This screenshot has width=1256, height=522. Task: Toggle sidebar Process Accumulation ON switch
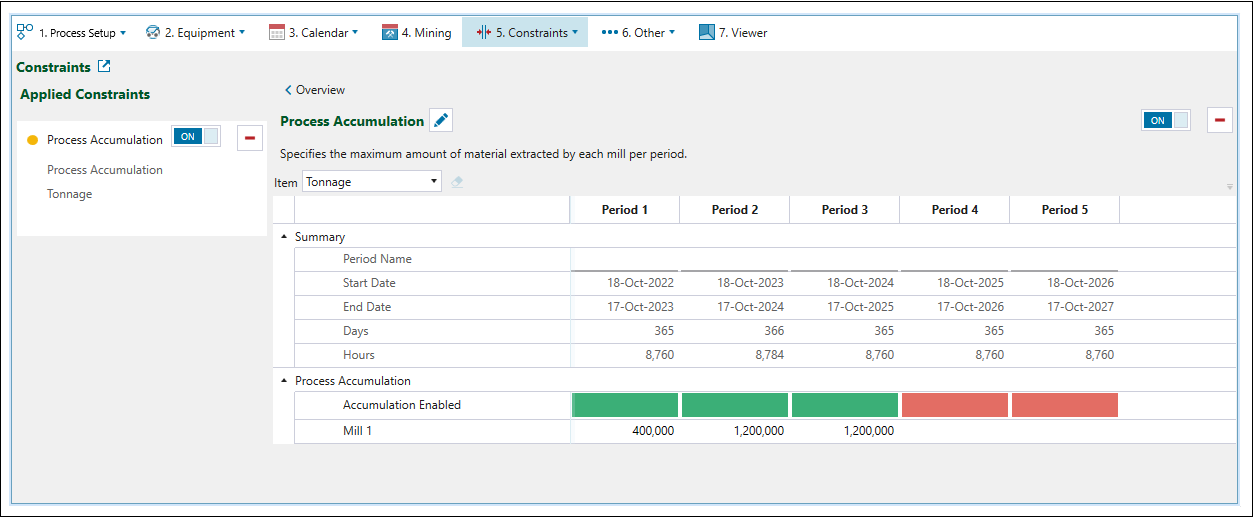point(196,138)
